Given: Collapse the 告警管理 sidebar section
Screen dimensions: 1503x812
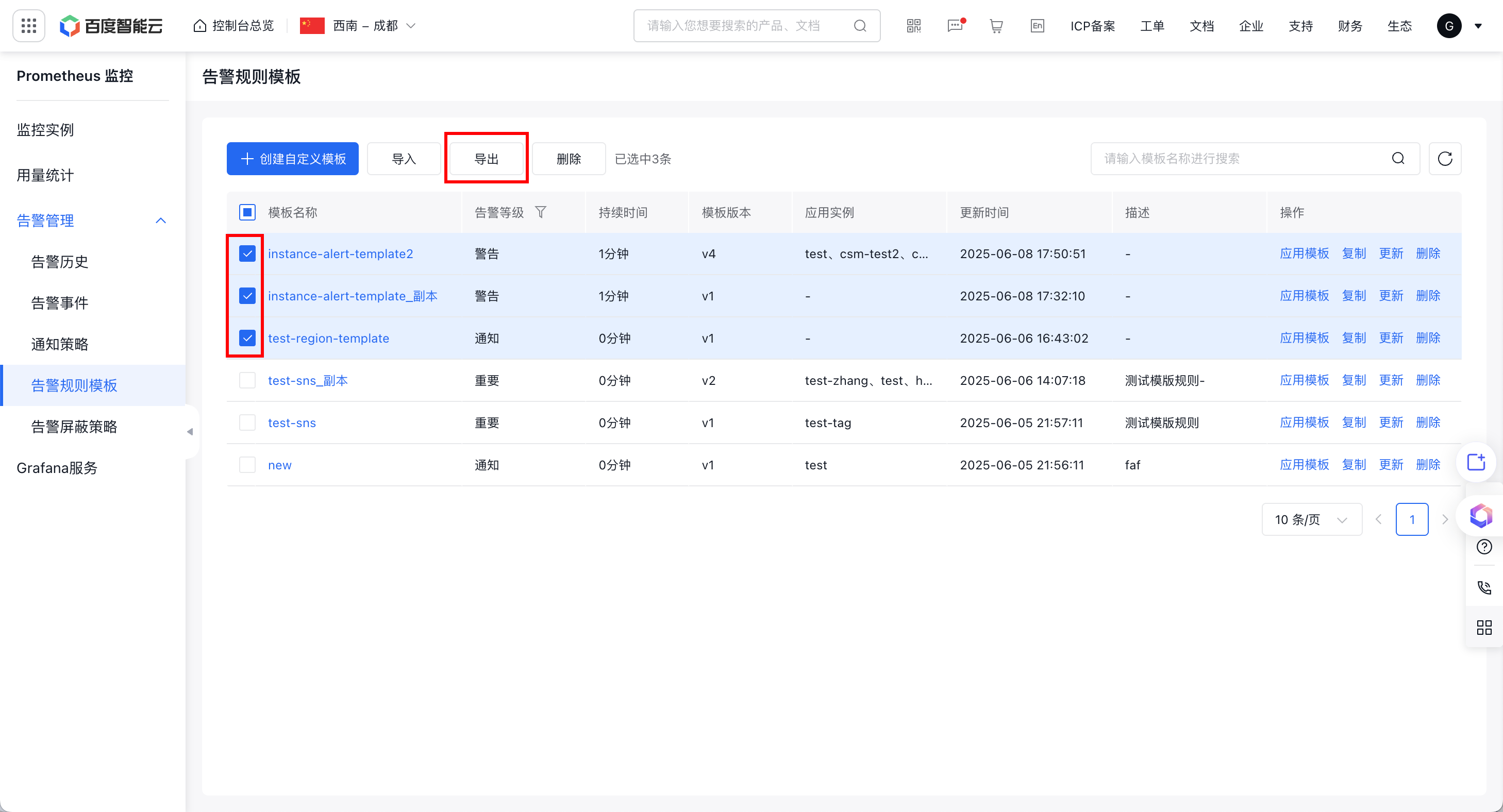Looking at the screenshot, I should [160, 221].
